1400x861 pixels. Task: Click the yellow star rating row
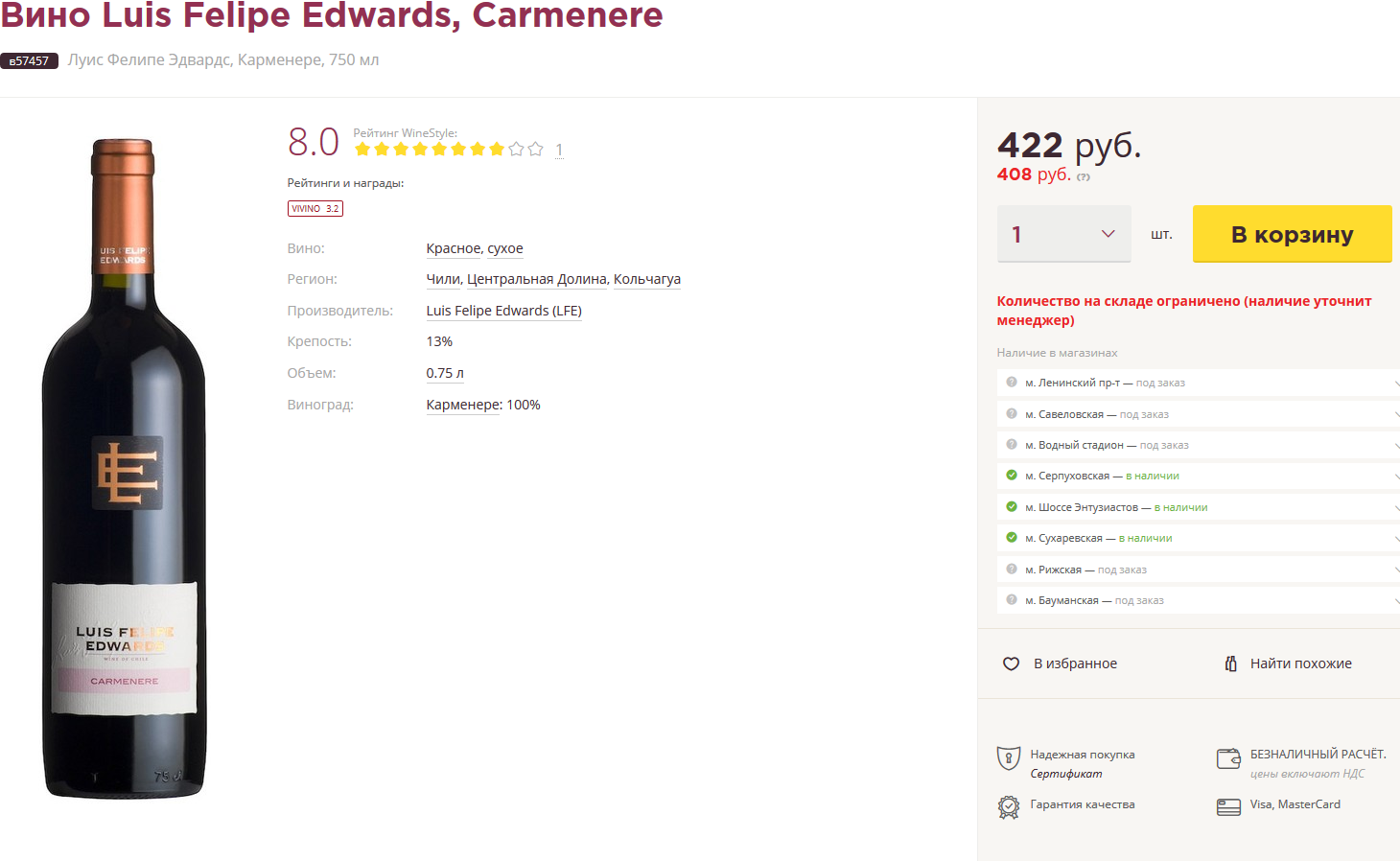(x=449, y=149)
